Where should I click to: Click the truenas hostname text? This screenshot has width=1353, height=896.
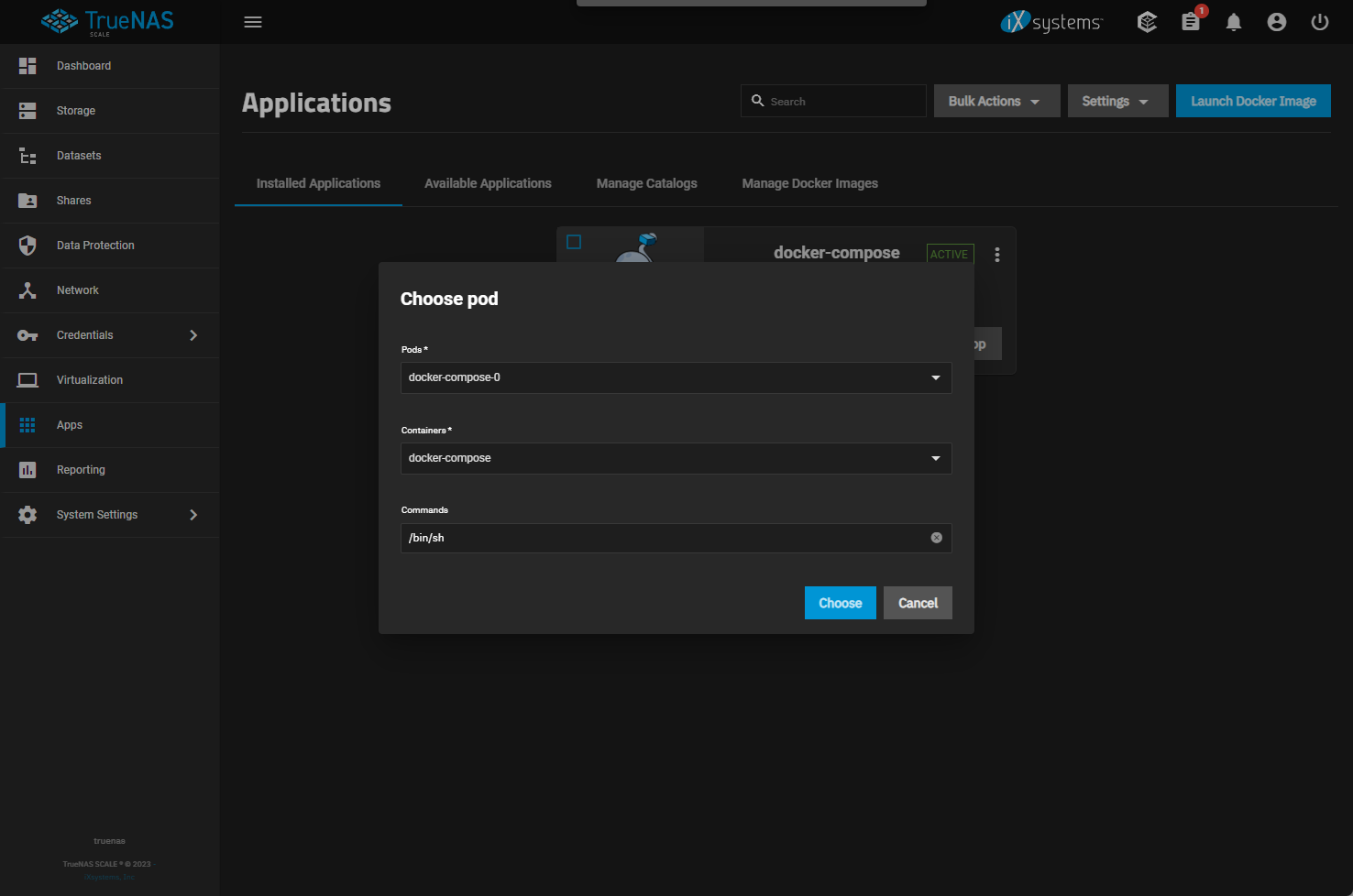(x=109, y=841)
